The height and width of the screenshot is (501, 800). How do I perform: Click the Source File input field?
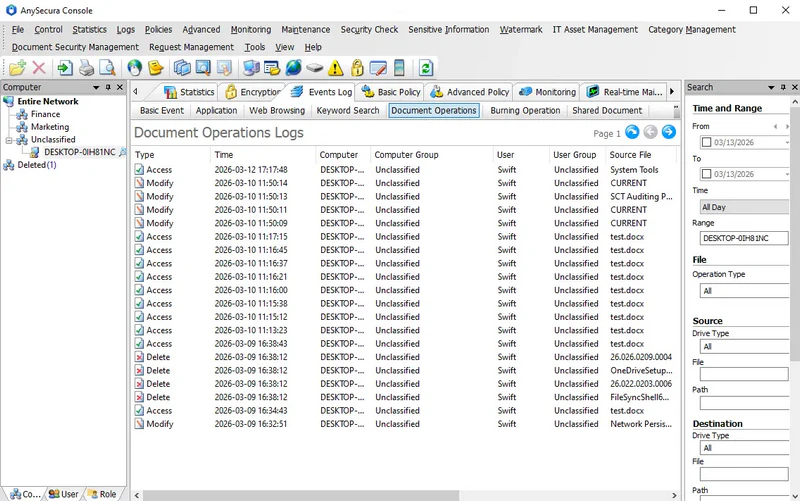tap(744, 374)
